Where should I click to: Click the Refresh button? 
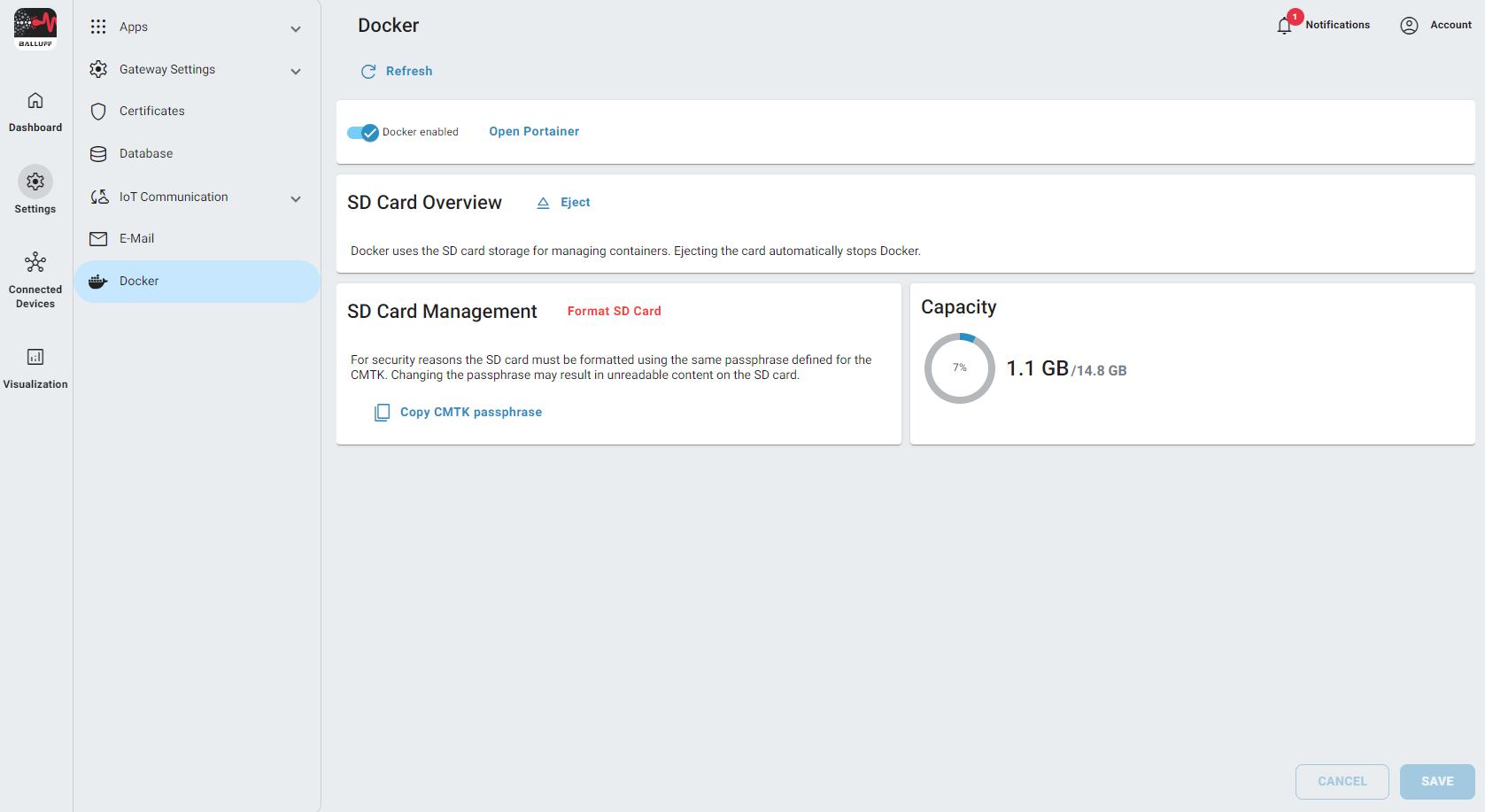pyautogui.click(x=398, y=72)
